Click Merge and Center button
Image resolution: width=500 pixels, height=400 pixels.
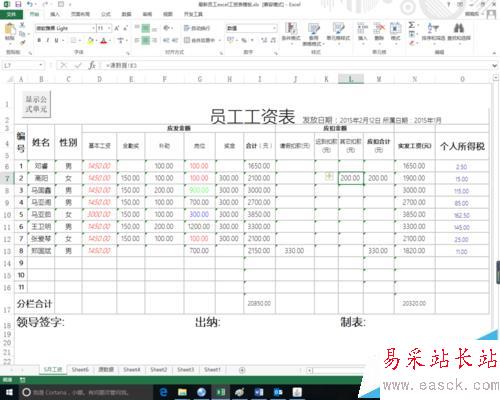pyautogui.click(x=200, y=40)
